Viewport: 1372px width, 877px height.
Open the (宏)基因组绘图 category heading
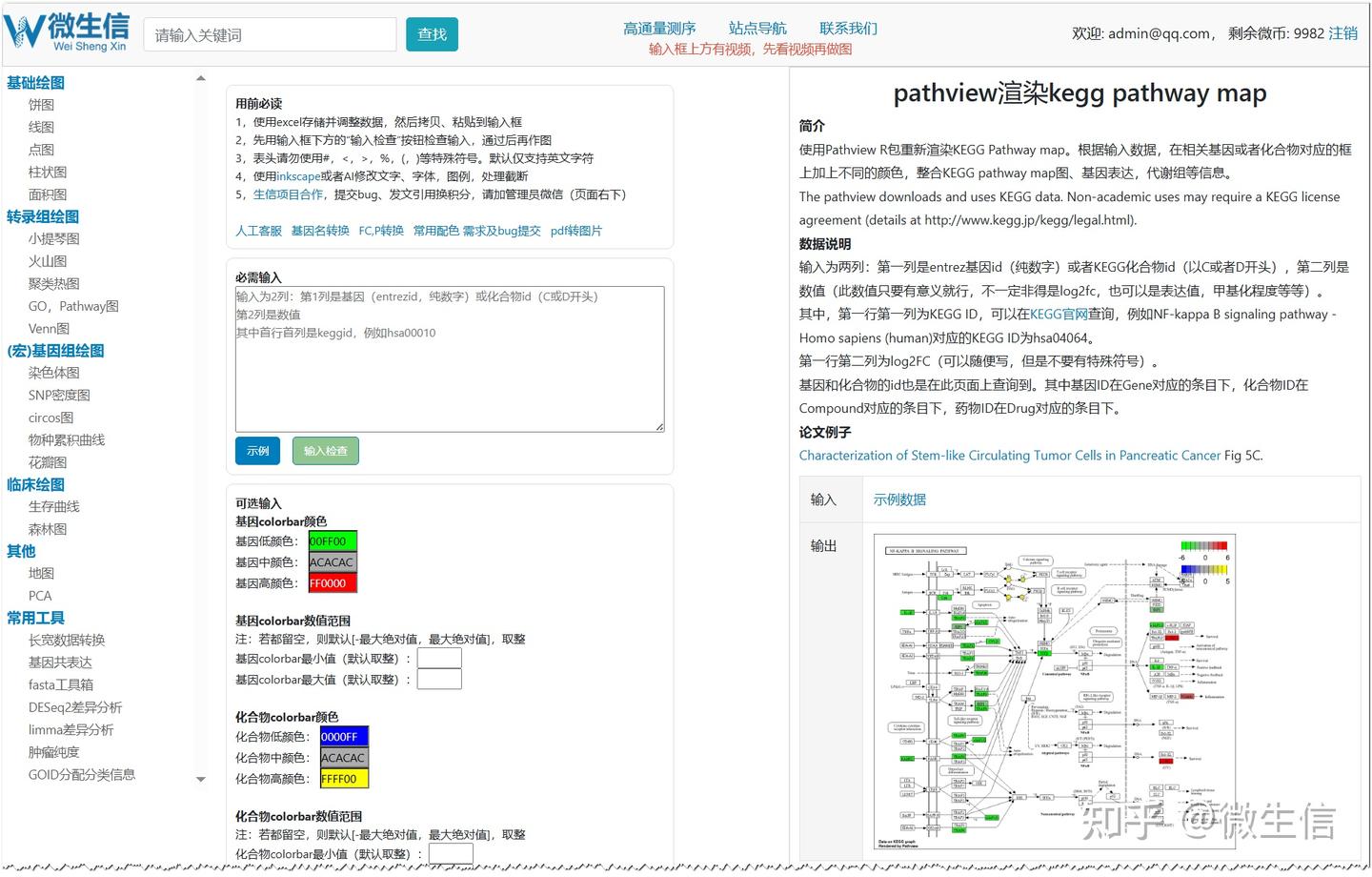pyautogui.click(x=55, y=351)
